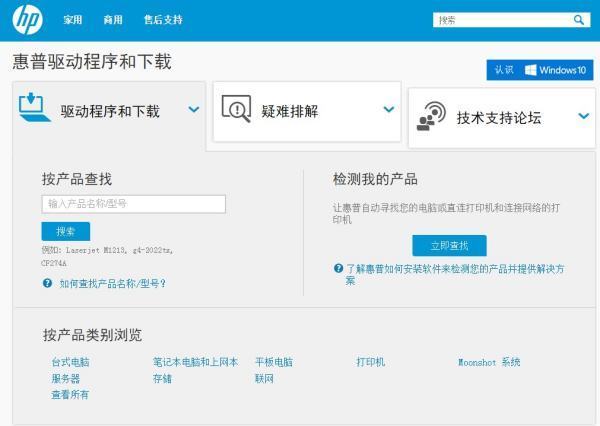The image size is (600, 426).
Task: Click the 认识 Windows 10 banner button
Action: [x=540, y=70]
